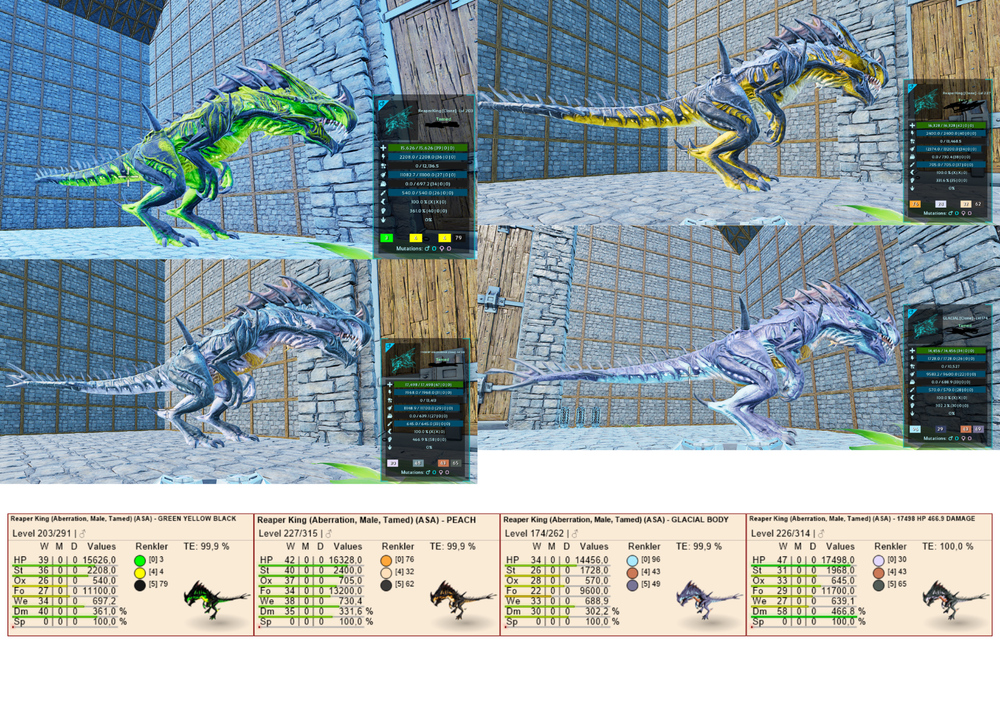Viewport: 1000px width, 707px height.
Task: Click the HP cross icon on green Reaper's stat HUD
Action: click(382, 148)
